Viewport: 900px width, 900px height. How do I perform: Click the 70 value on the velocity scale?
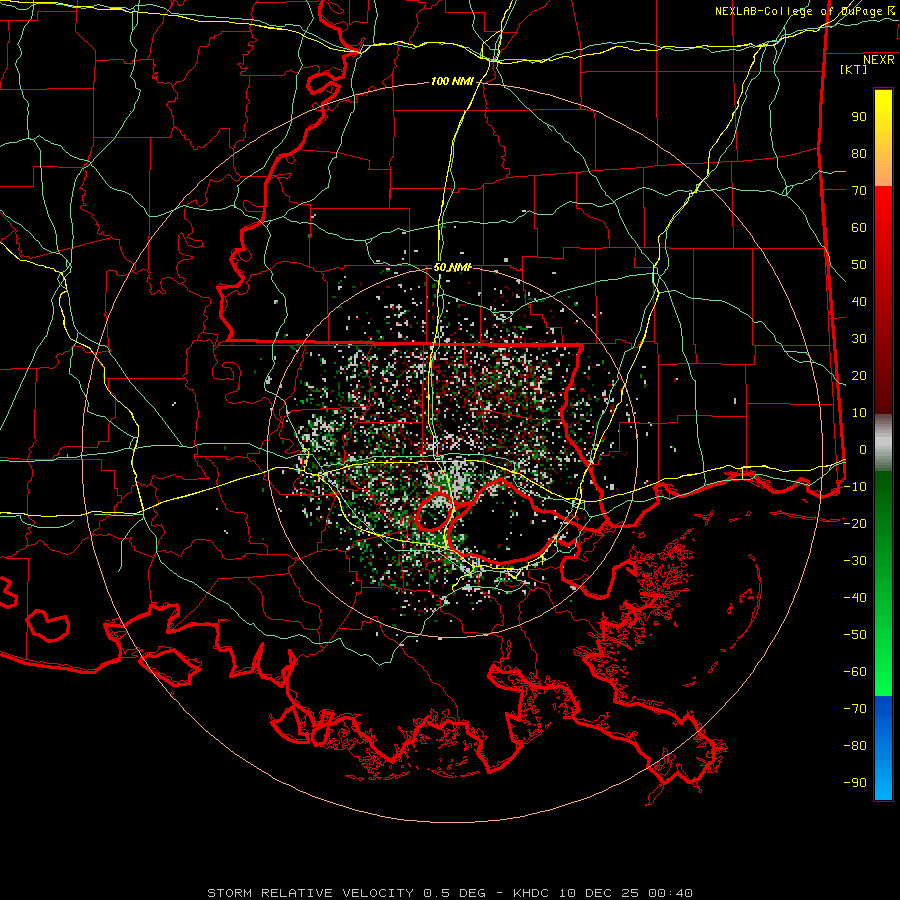click(859, 191)
